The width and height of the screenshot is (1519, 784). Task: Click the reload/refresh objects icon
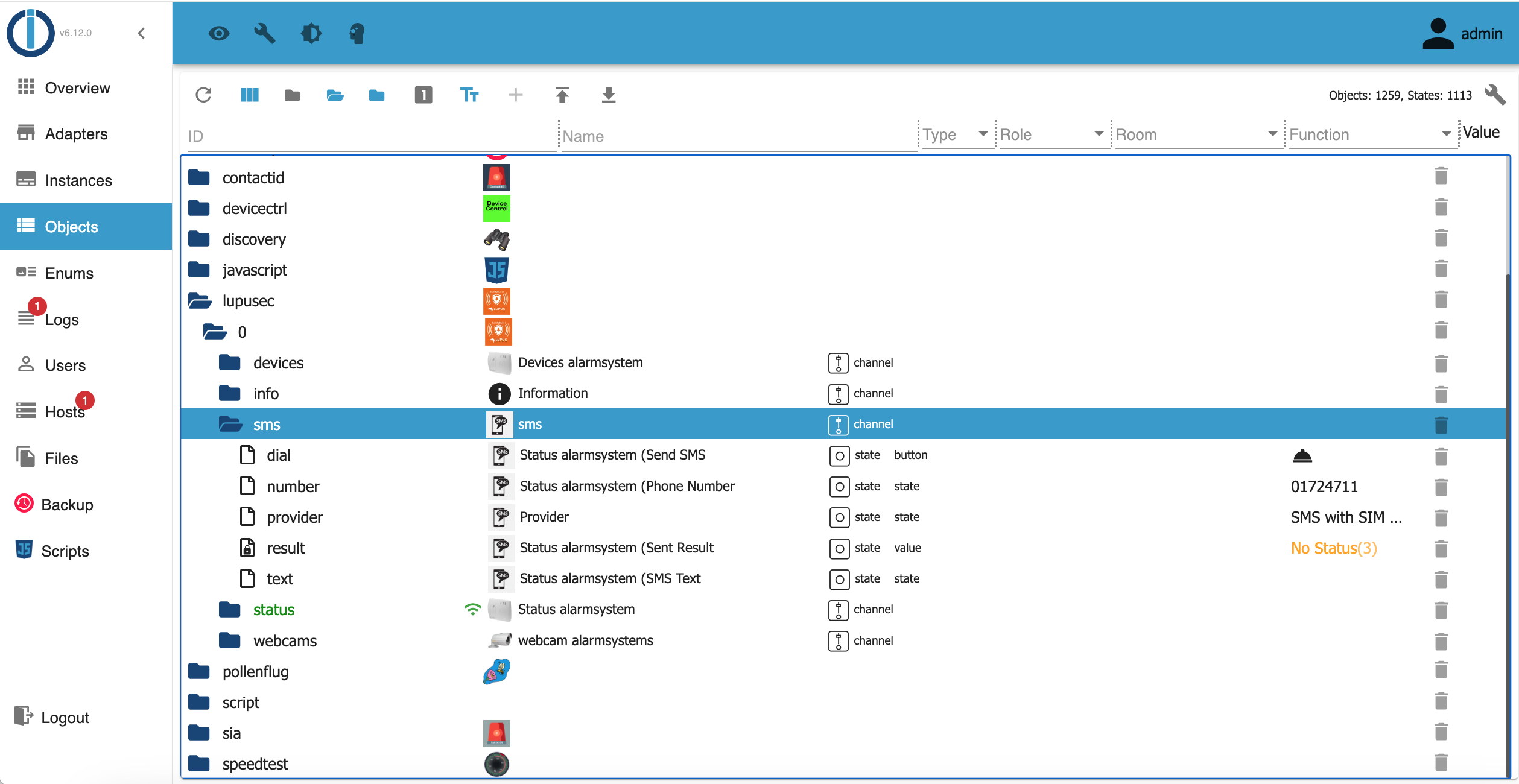203,94
